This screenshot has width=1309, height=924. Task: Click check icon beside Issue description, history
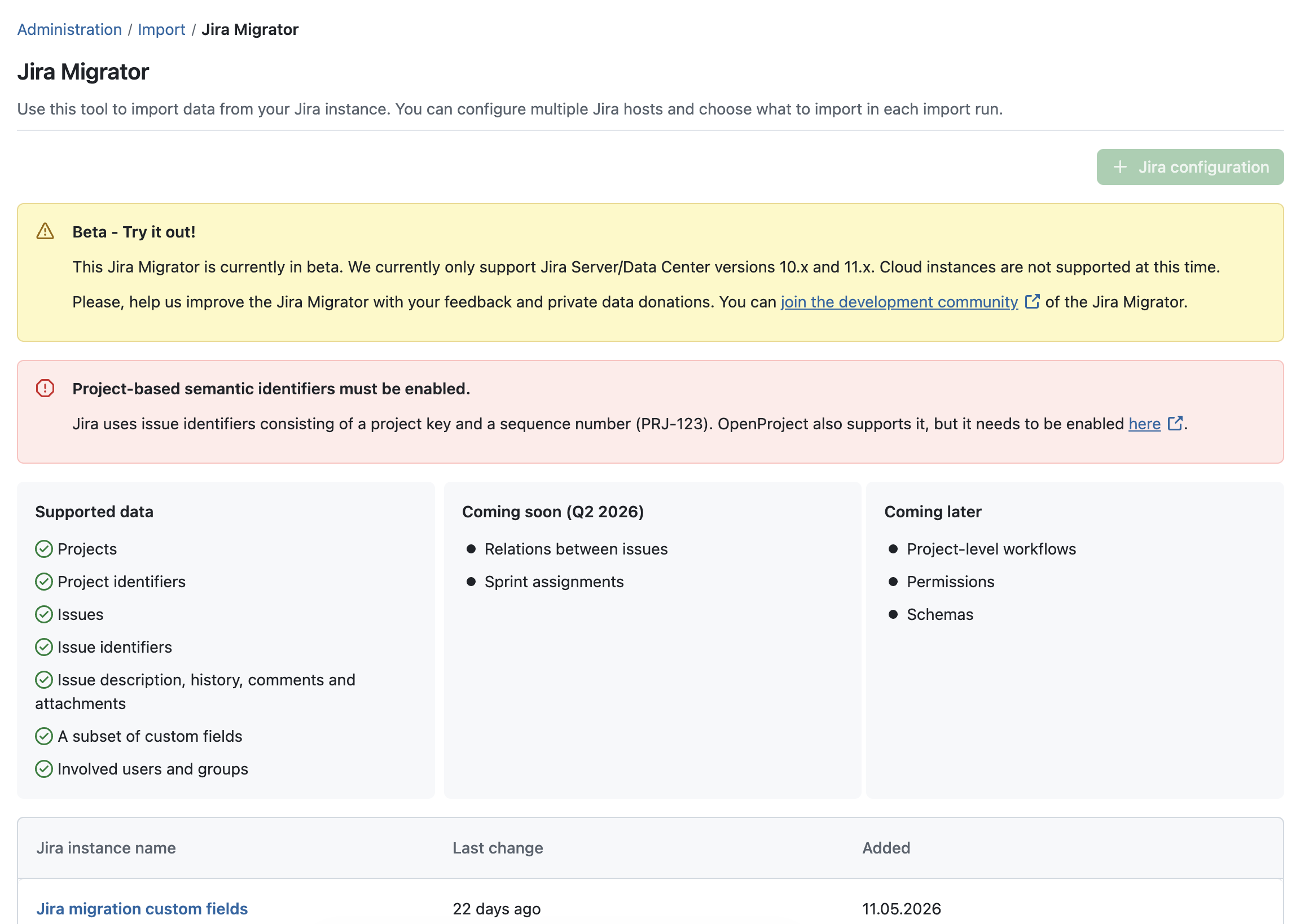click(x=44, y=680)
